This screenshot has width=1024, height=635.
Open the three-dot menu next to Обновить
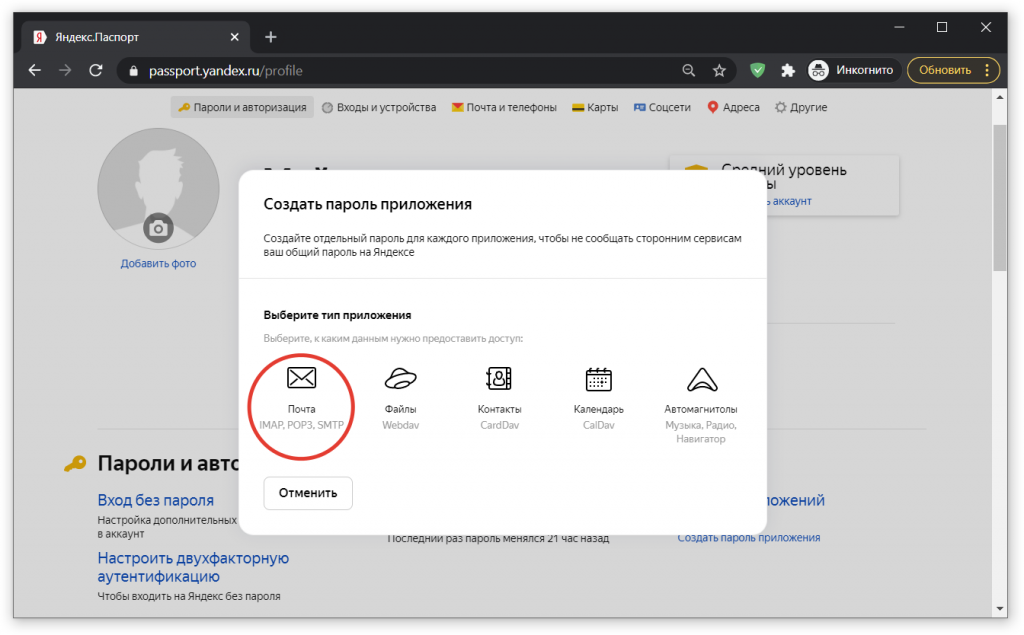click(989, 70)
